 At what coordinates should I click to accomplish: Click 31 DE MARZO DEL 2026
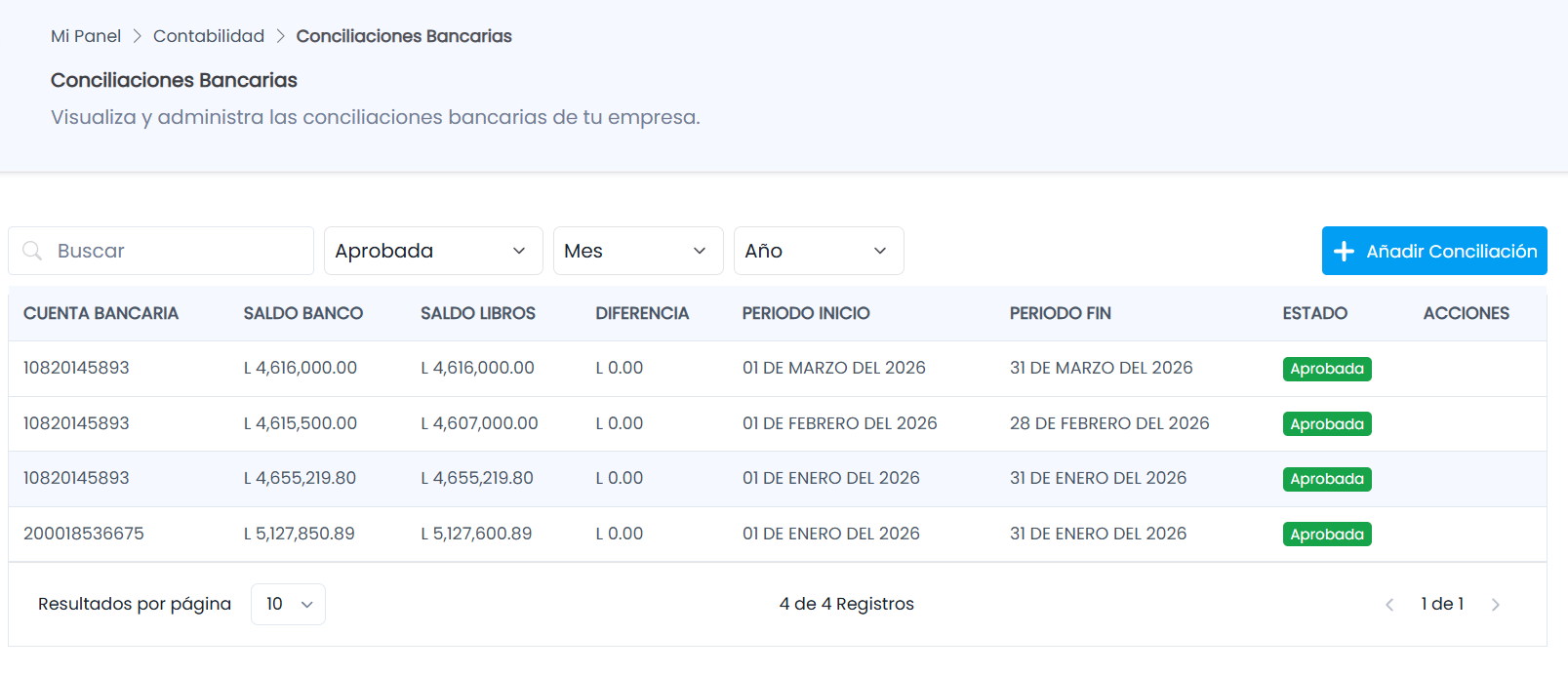1102,368
